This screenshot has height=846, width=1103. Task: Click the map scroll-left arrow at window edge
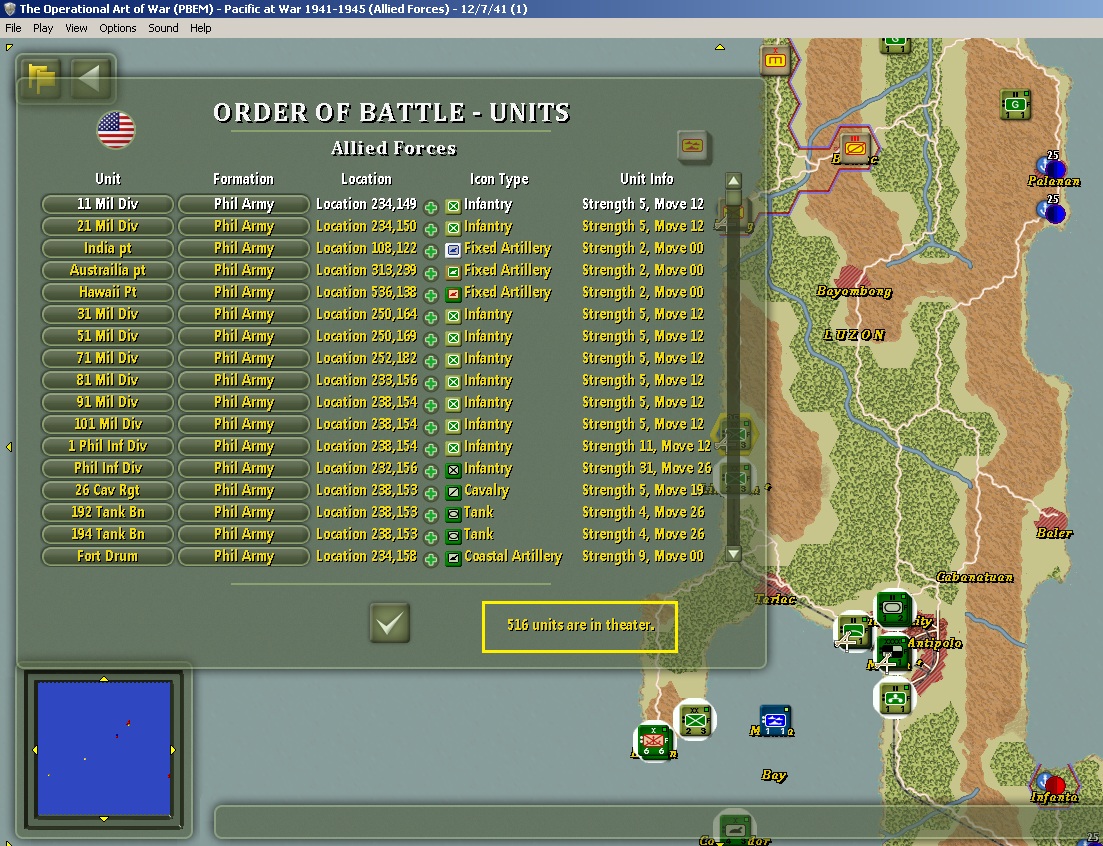(8, 447)
